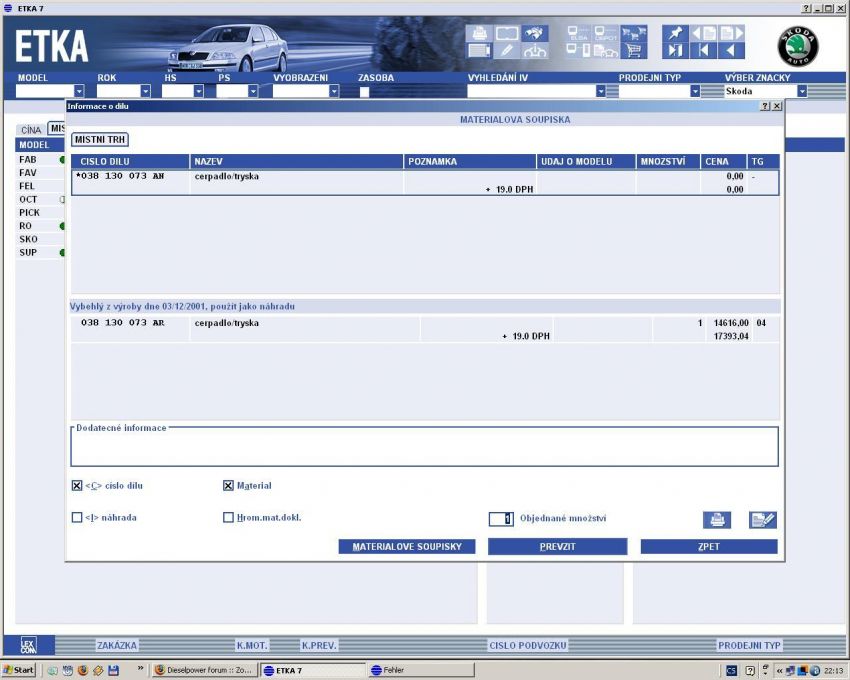
Task: Expand quick launch overflow chevron
Action: pyautogui.click(x=140, y=668)
